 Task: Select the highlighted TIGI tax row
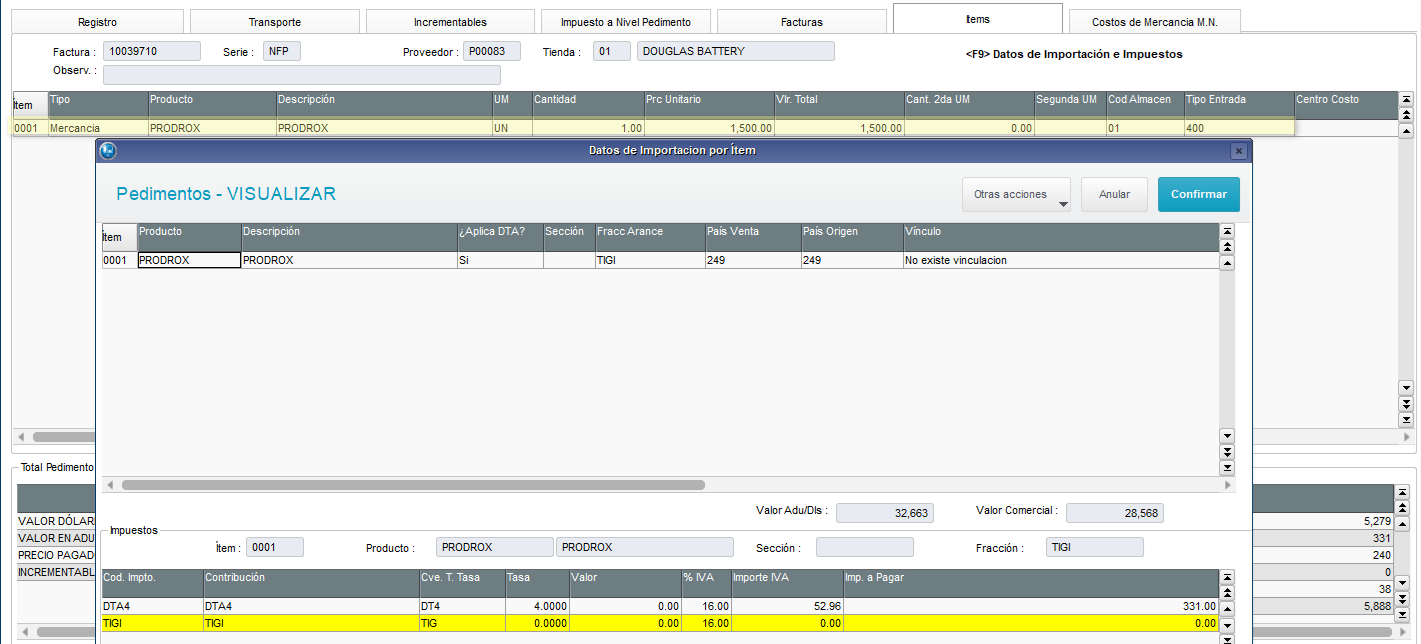point(660,623)
